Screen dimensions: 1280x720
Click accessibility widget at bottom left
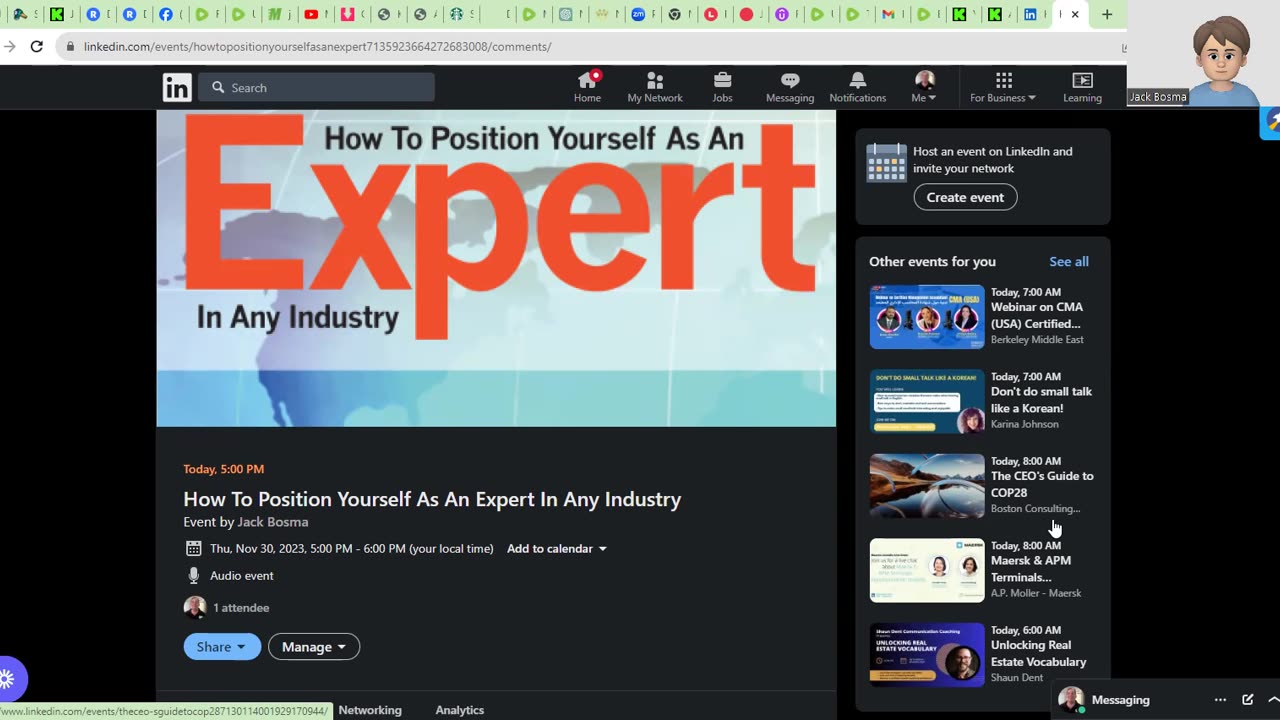8,680
